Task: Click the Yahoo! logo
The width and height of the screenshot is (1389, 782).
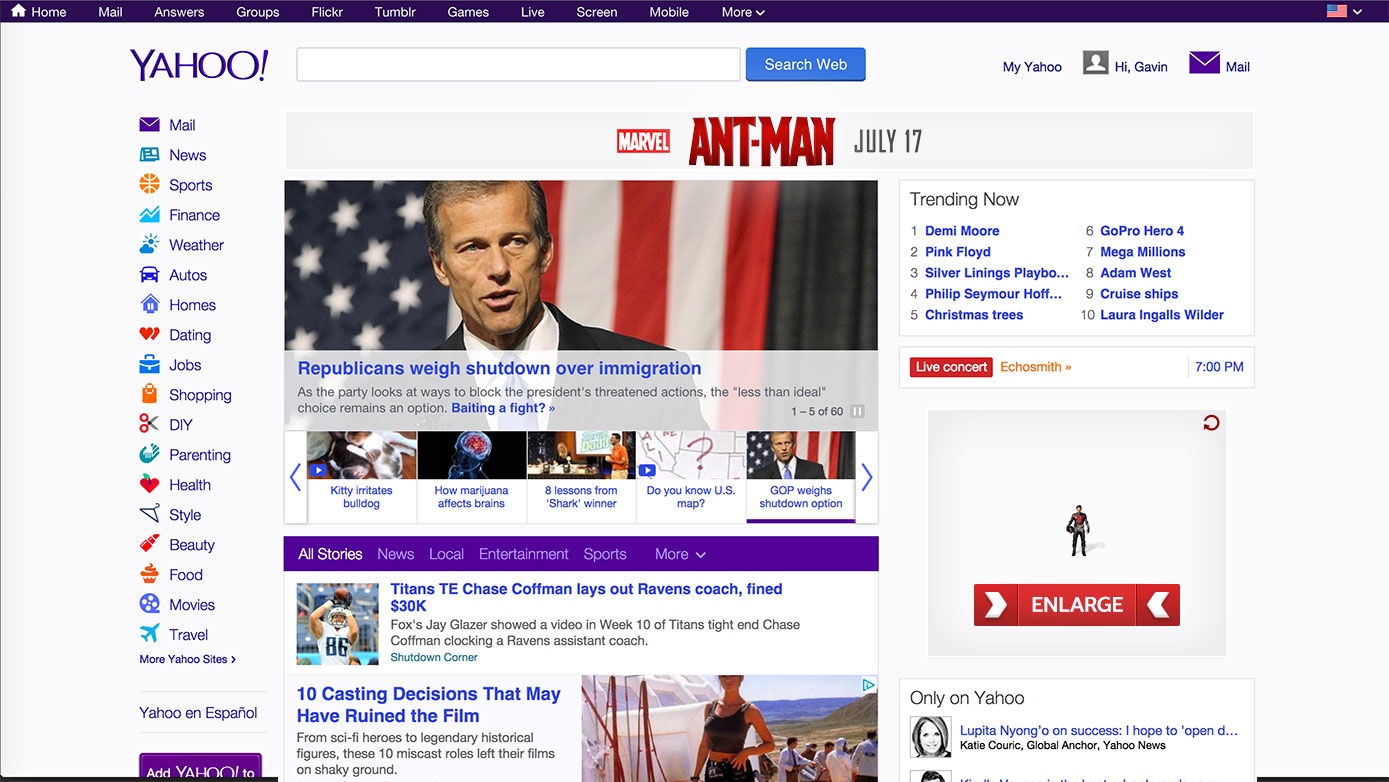Action: (199, 66)
